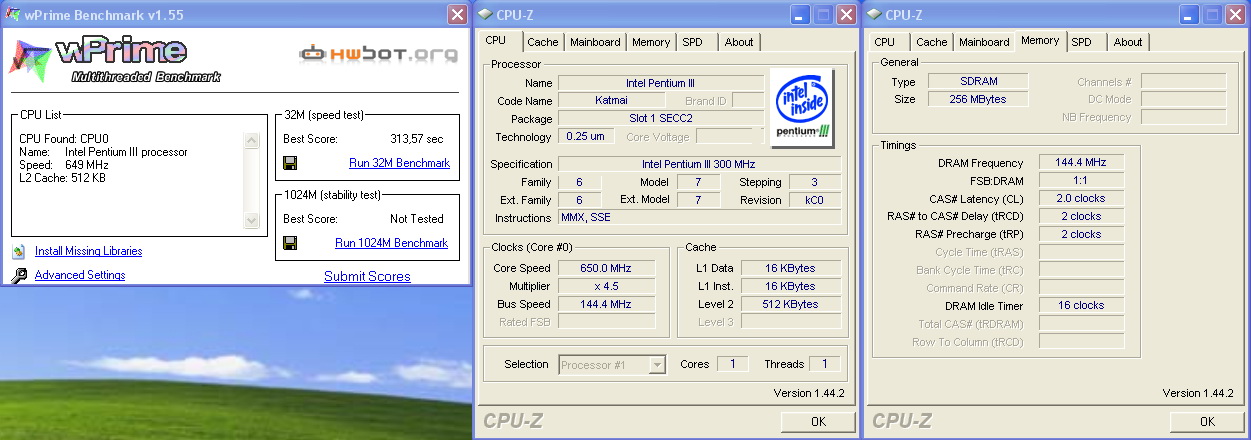Switch to the Mainboard tab in the first CPU-Z window

click(x=596, y=42)
